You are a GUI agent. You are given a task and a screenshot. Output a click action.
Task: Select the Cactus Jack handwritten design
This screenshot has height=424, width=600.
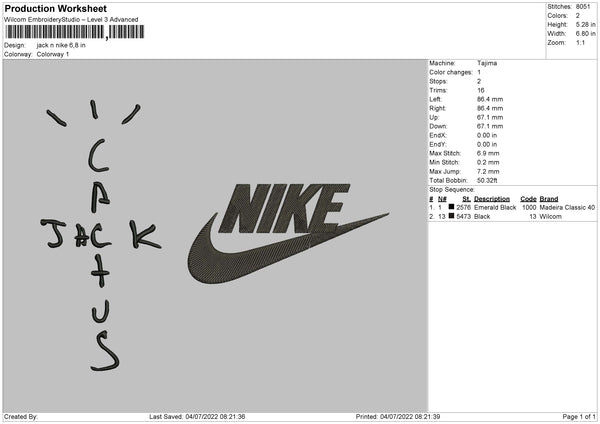101,236
